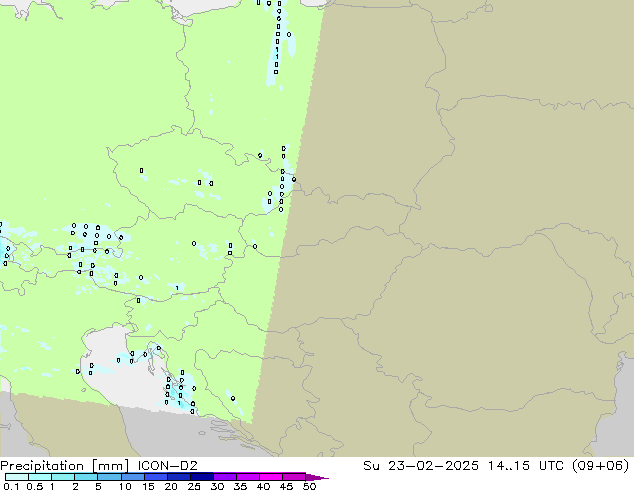Click the above-50 mm arrow tip swatch
The height and width of the screenshot is (490, 634).
click(x=317, y=477)
